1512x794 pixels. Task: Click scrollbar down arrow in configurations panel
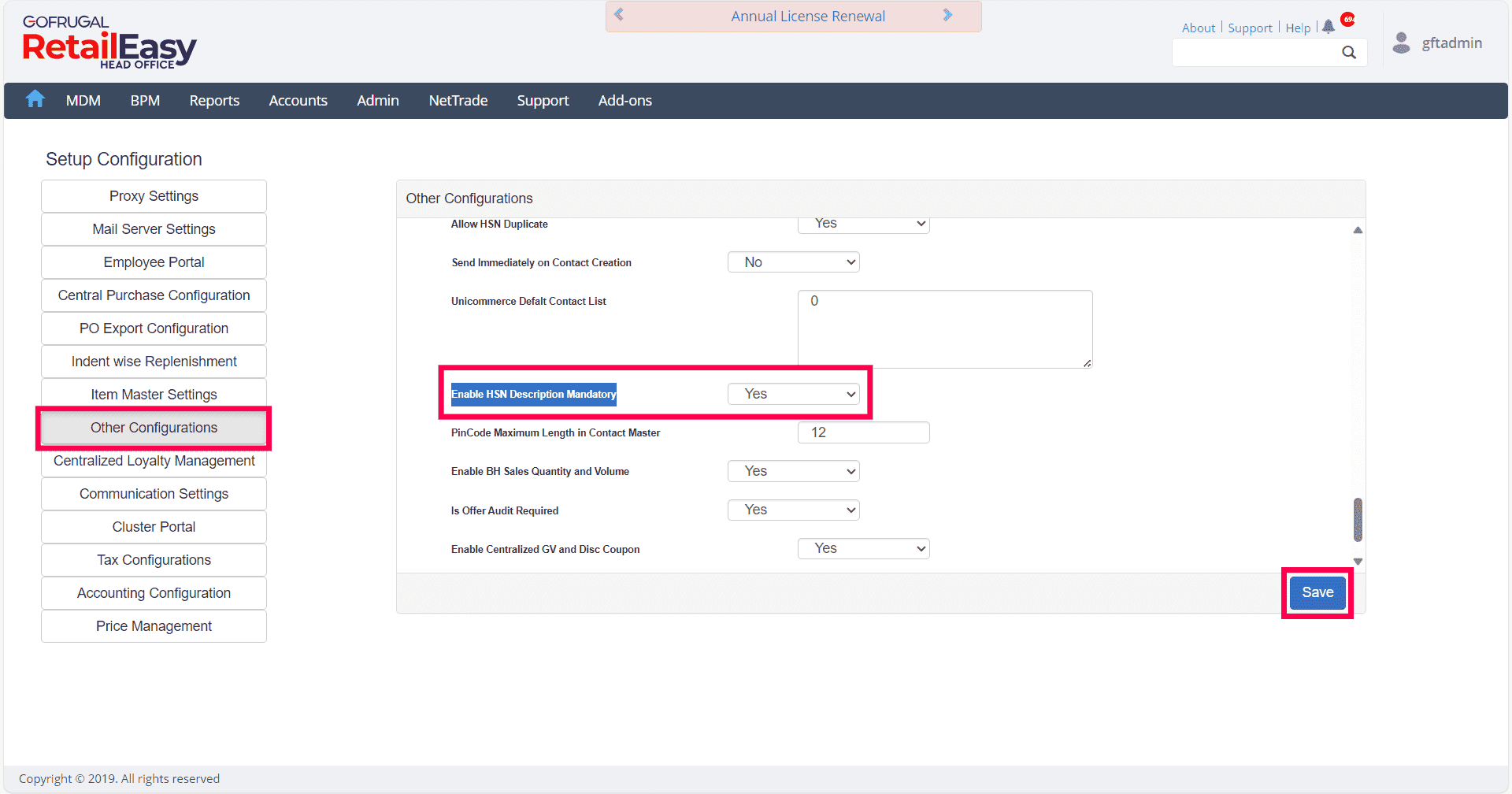1358,562
